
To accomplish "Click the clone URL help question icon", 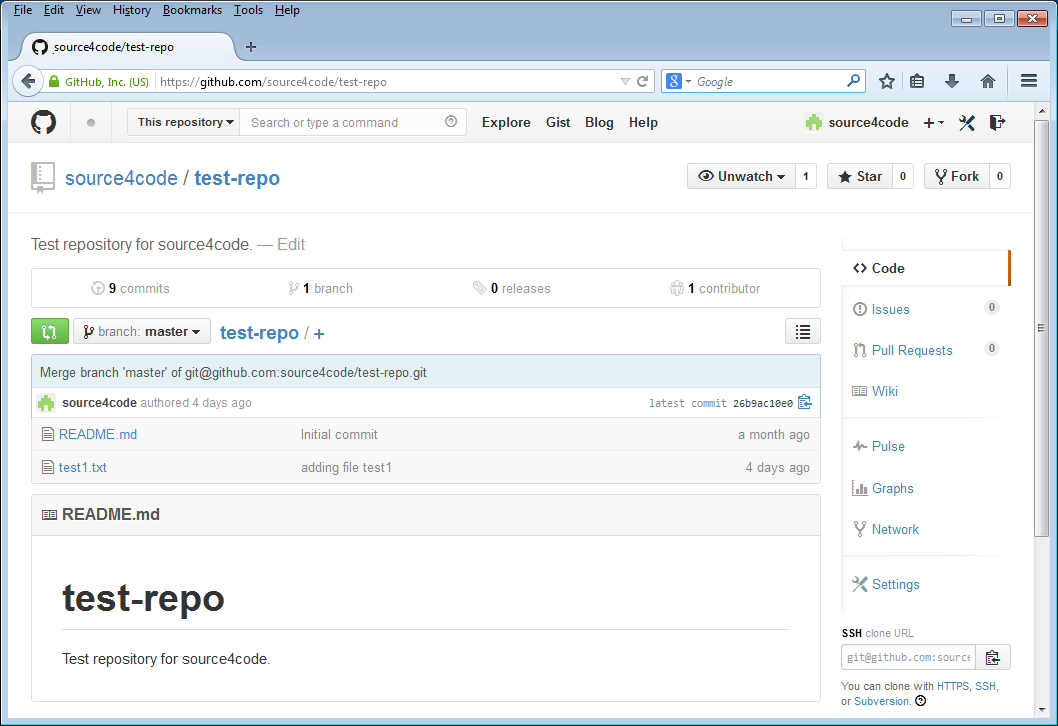I will pyautogui.click(x=920, y=701).
